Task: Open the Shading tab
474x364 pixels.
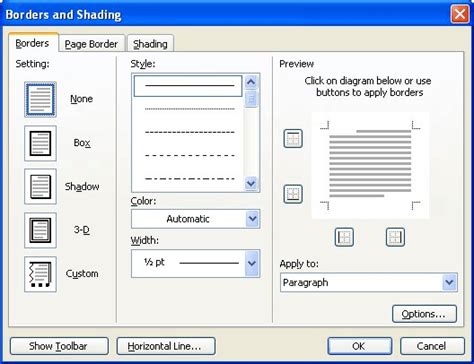Action: (x=150, y=44)
